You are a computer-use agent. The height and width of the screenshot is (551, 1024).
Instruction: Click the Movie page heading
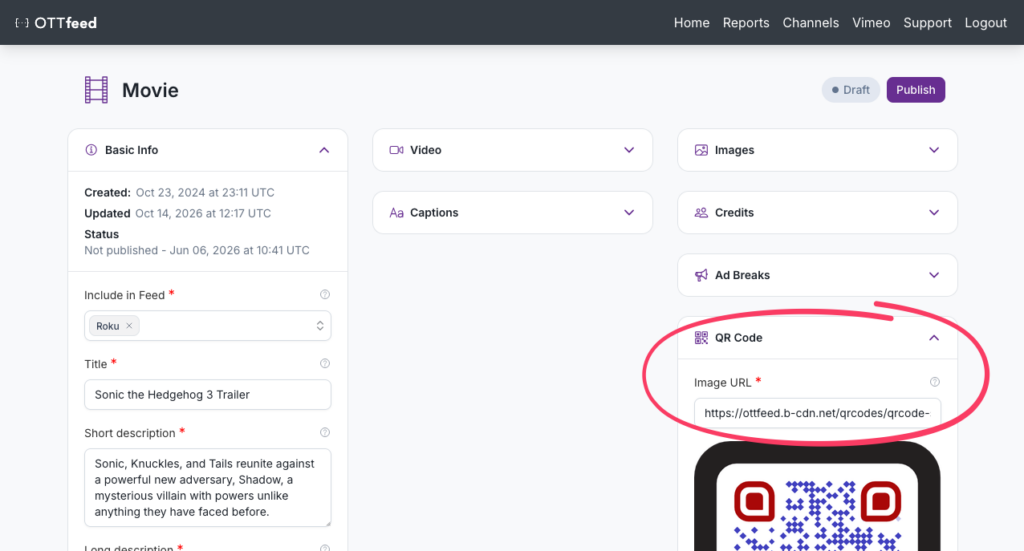pyautogui.click(x=150, y=90)
